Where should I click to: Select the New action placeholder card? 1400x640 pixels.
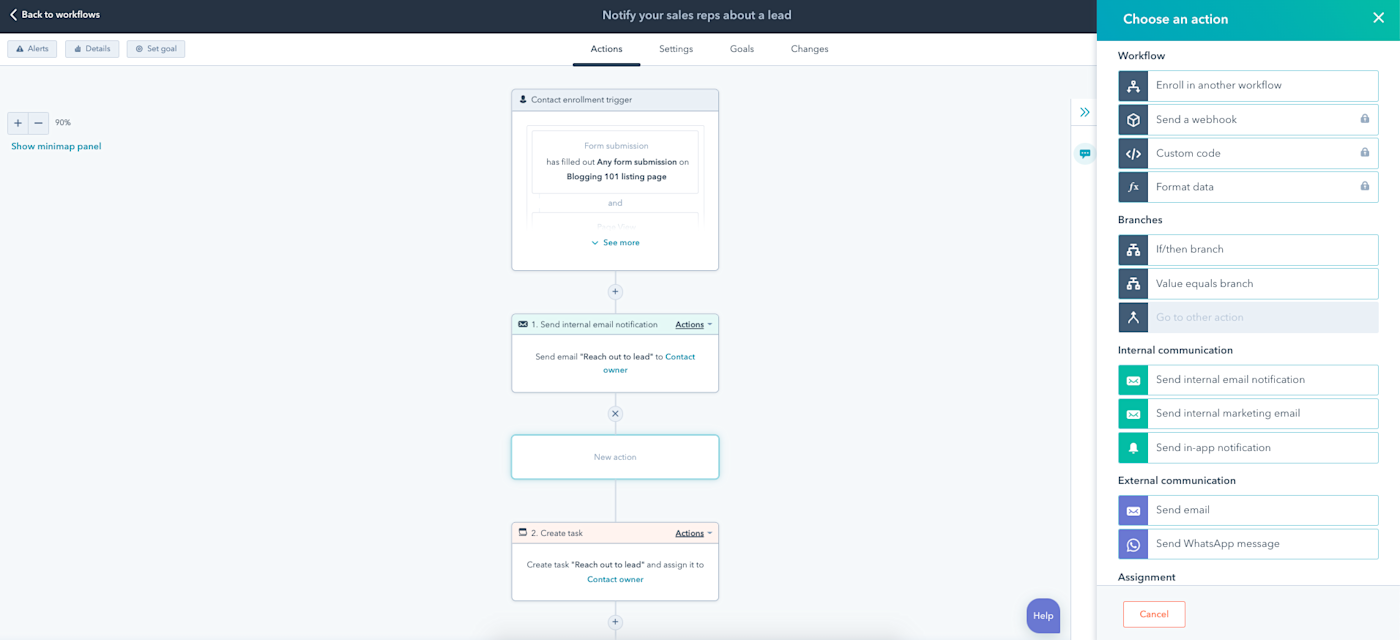coord(615,457)
